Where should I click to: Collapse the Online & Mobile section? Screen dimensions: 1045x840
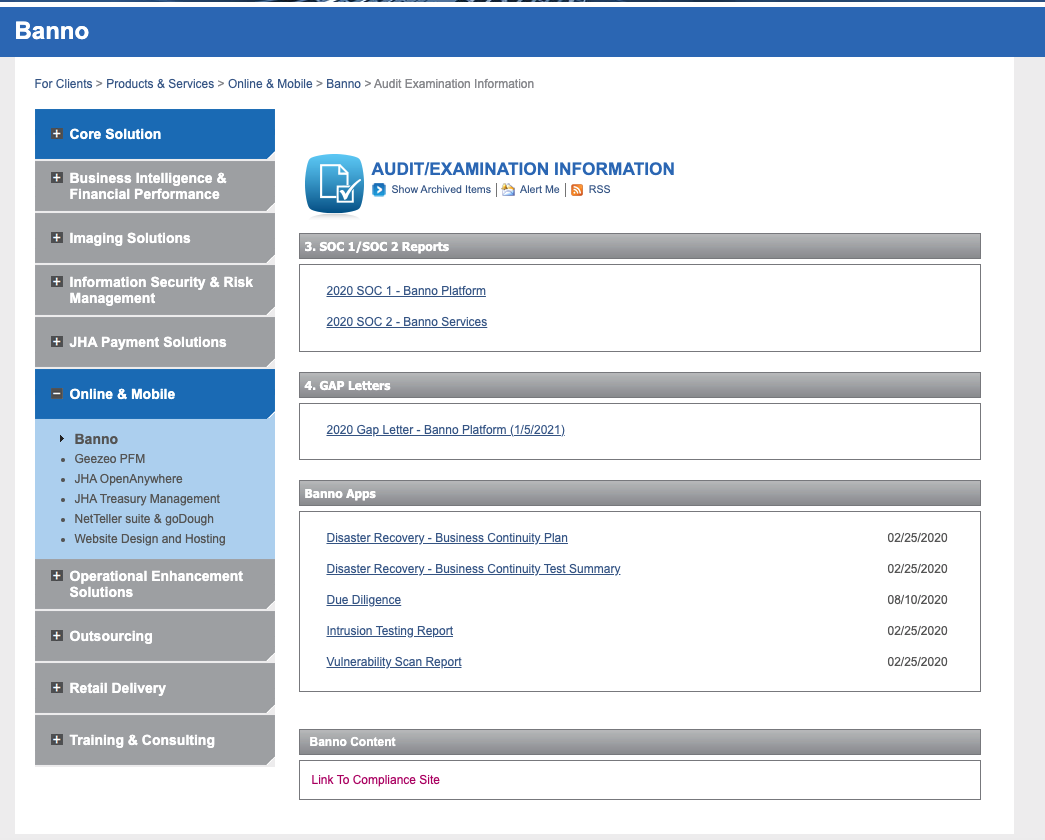click(x=57, y=394)
